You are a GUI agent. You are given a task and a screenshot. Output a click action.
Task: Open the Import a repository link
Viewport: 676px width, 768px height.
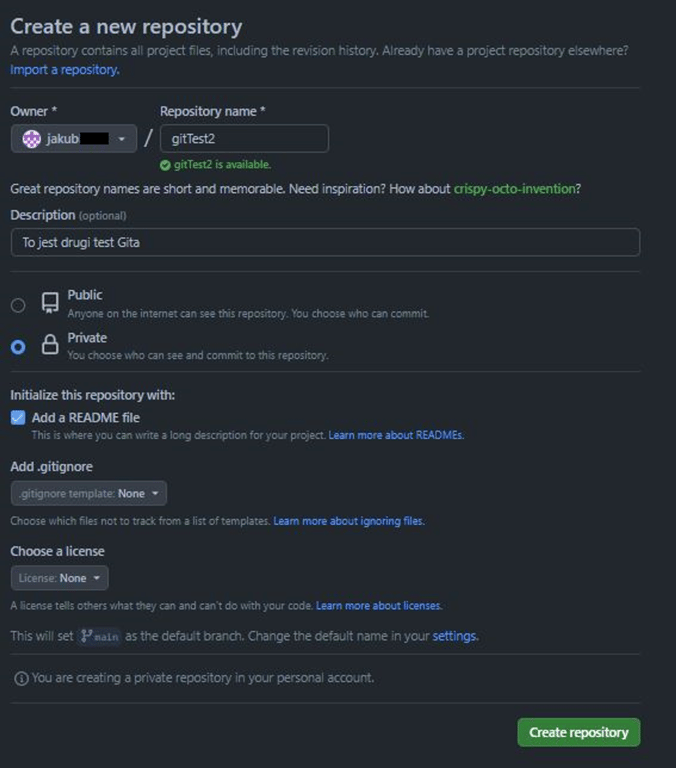pyautogui.click(x=65, y=70)
